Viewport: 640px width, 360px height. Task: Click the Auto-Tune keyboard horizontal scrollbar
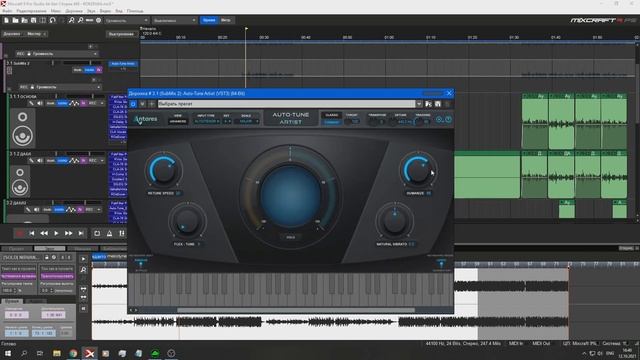pyautogui.click(x=296, y=310)
